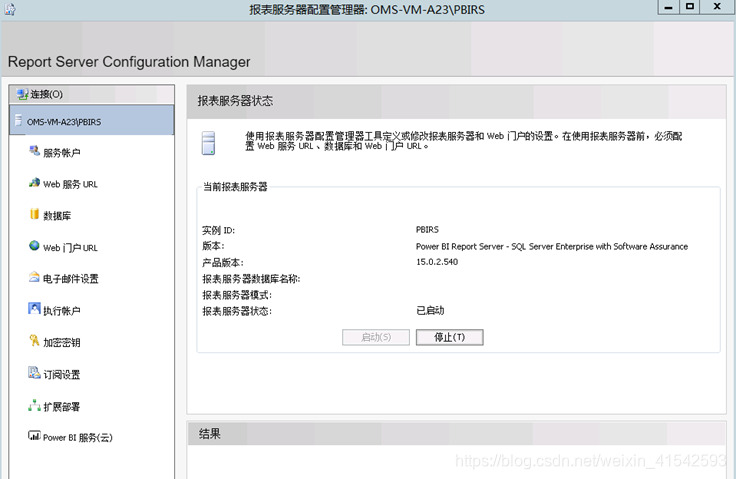Click the Report Server Configuration Manager heading
The width and height of the screenshot is (736, 479).
coord(129,62)
